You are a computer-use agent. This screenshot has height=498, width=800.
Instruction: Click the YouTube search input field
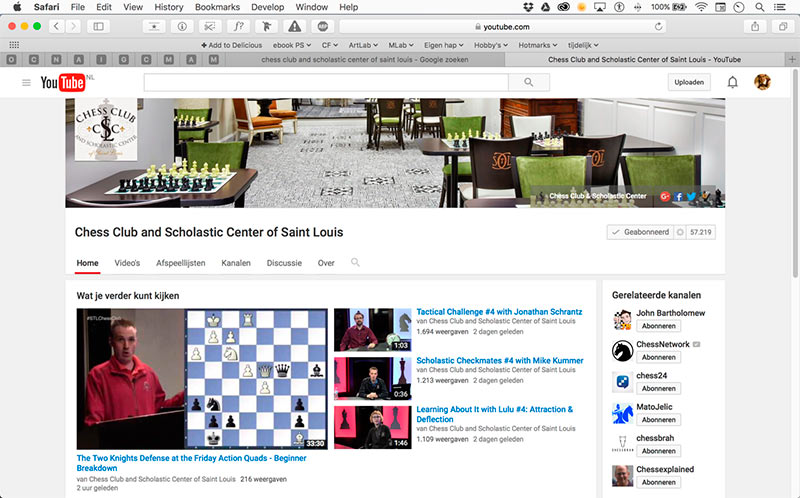coord(326,82)
